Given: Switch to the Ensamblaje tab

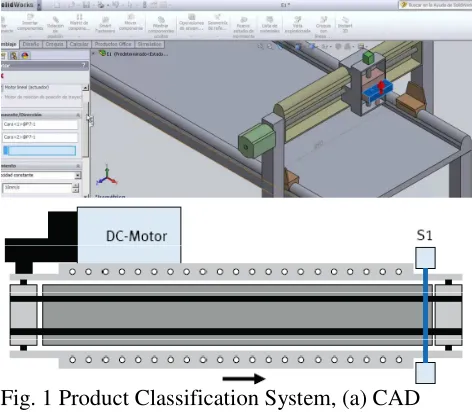Looking at the screenshot, I should (9, 44).
